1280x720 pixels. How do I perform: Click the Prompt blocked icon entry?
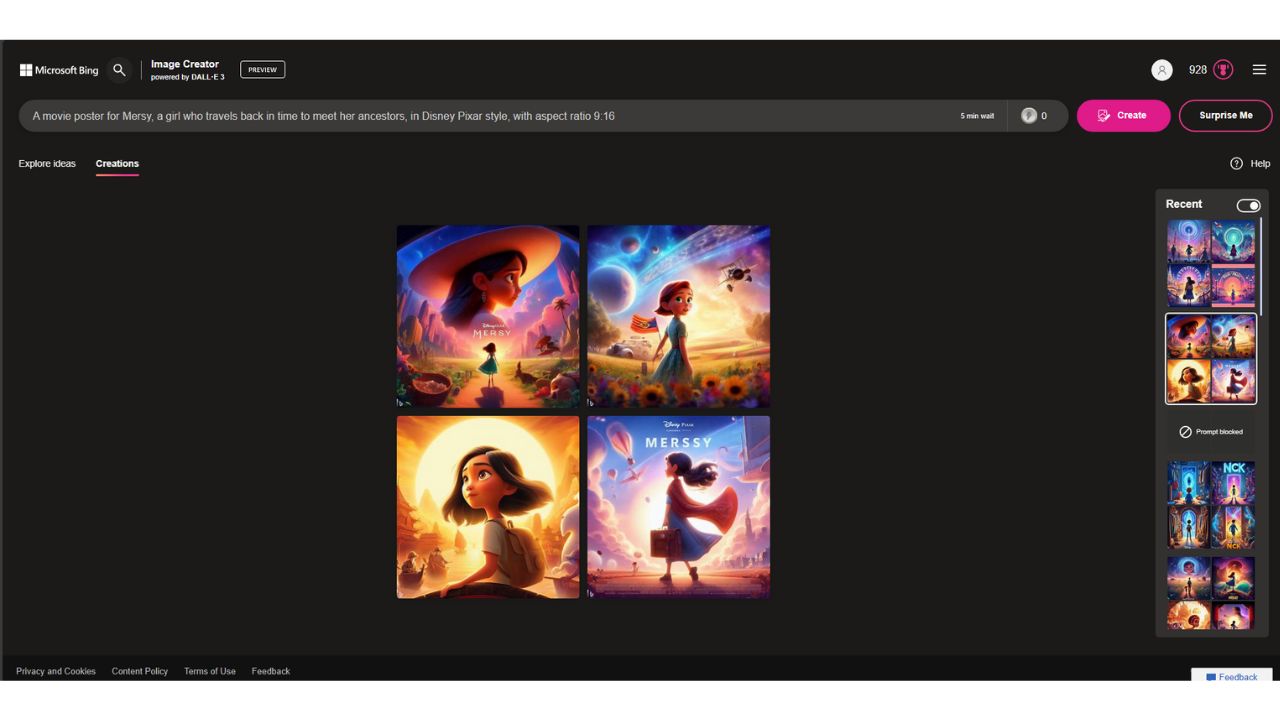[x=1185, y=432]
